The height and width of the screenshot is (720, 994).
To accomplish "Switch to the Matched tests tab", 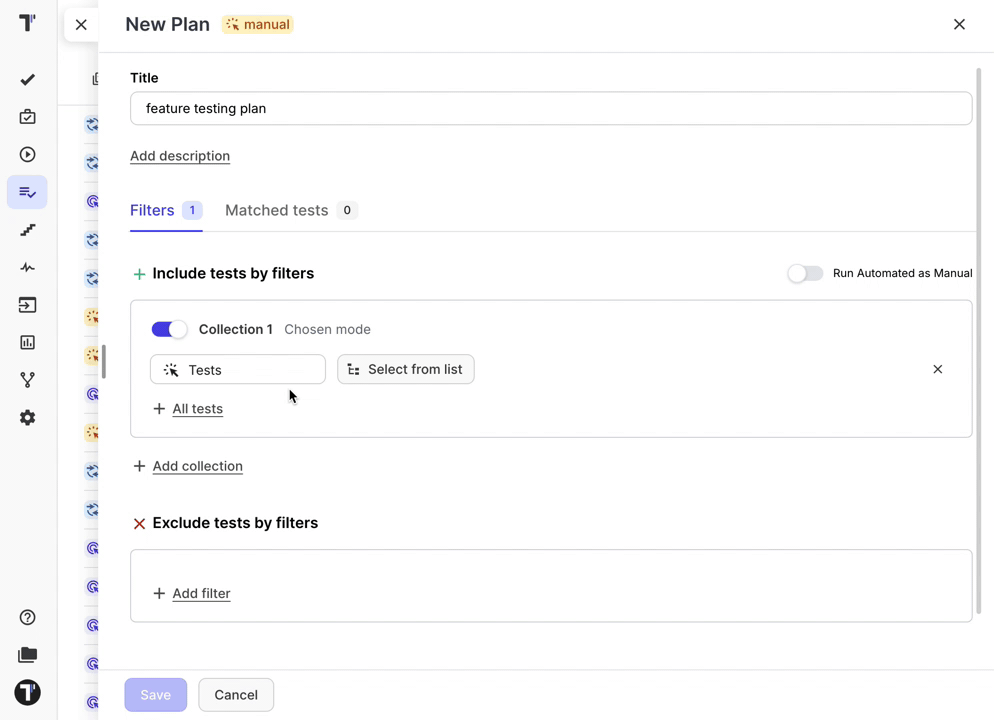I will pos(276,210).
